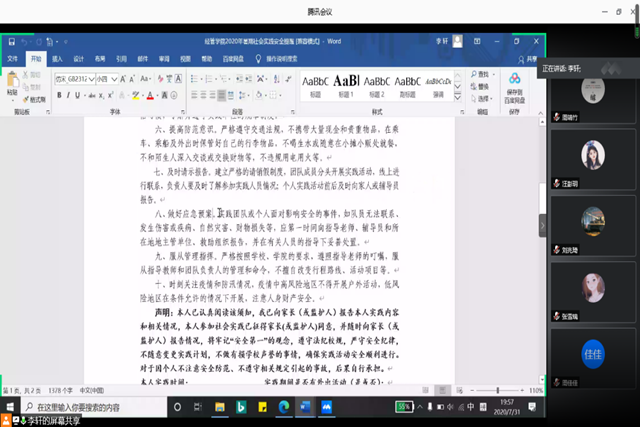Click the Windows Start button

[9, 407]
